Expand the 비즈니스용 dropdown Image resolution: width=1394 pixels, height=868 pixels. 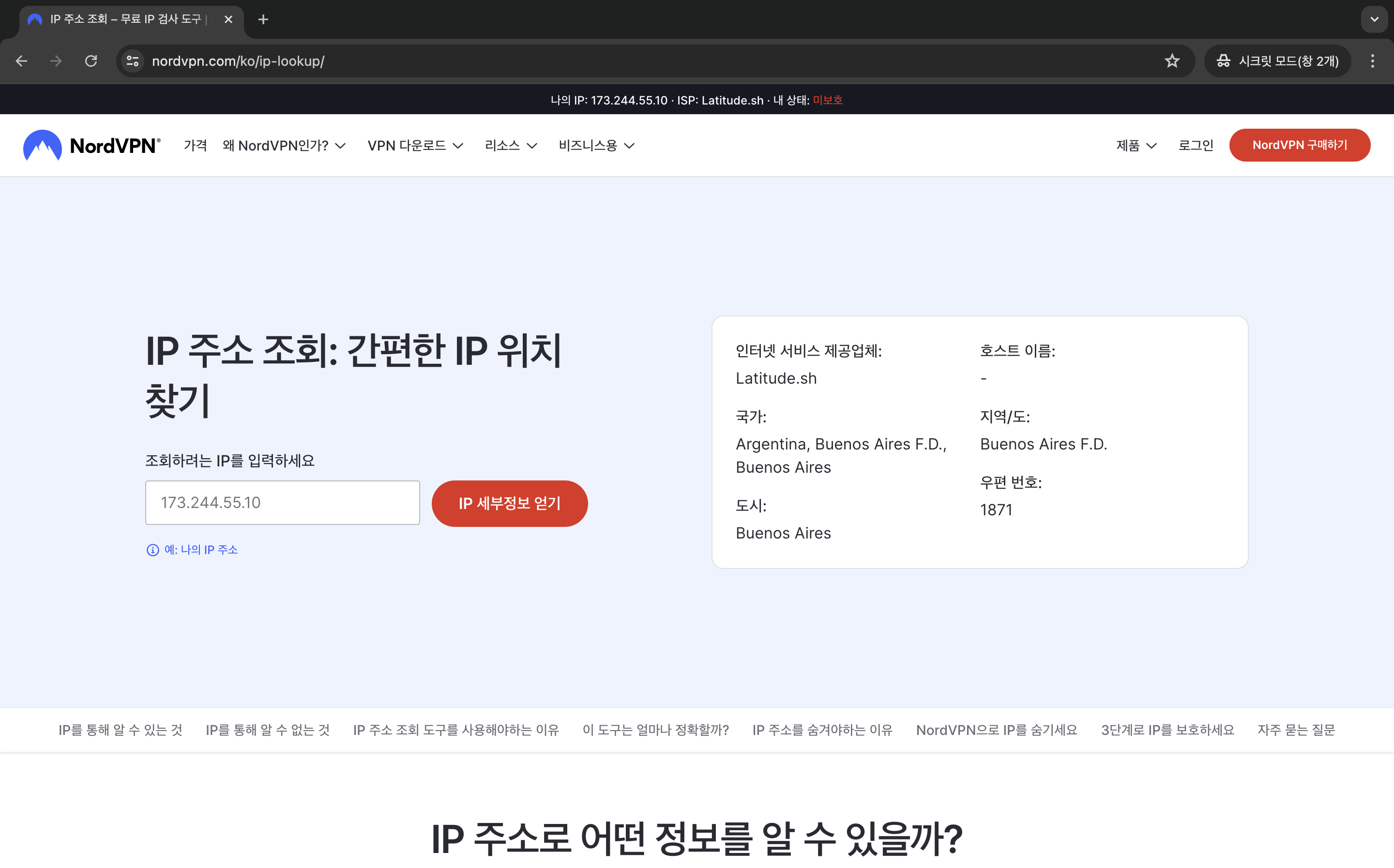tap(596, 145)
